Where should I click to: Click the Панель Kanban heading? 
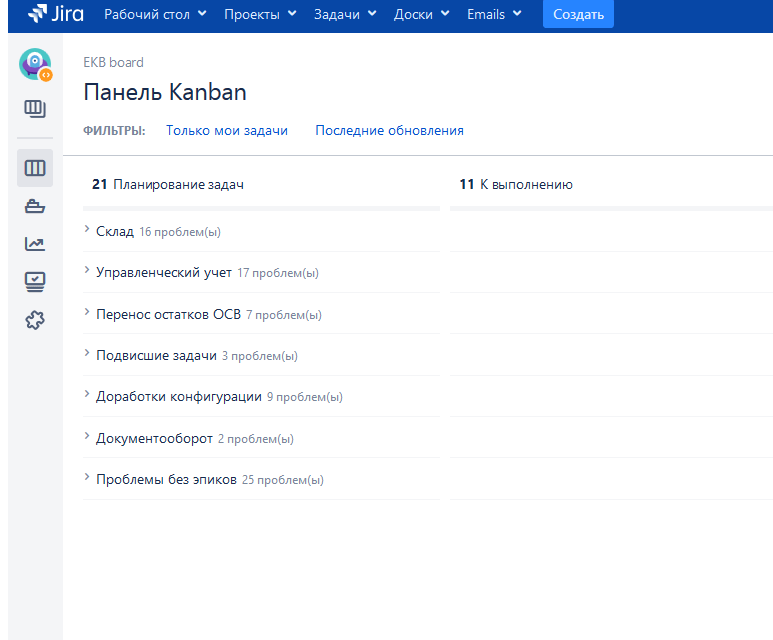165,92
